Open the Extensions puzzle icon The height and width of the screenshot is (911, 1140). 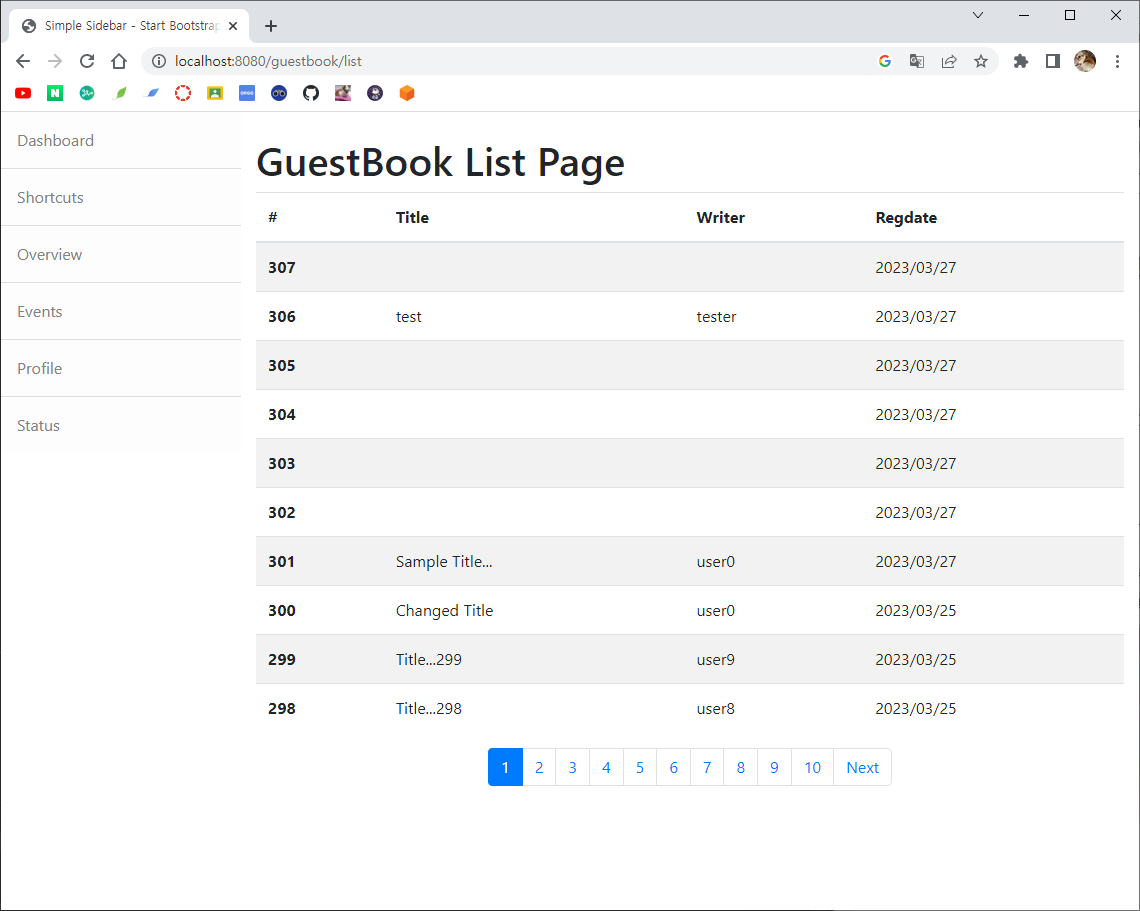pos(1021,61)
